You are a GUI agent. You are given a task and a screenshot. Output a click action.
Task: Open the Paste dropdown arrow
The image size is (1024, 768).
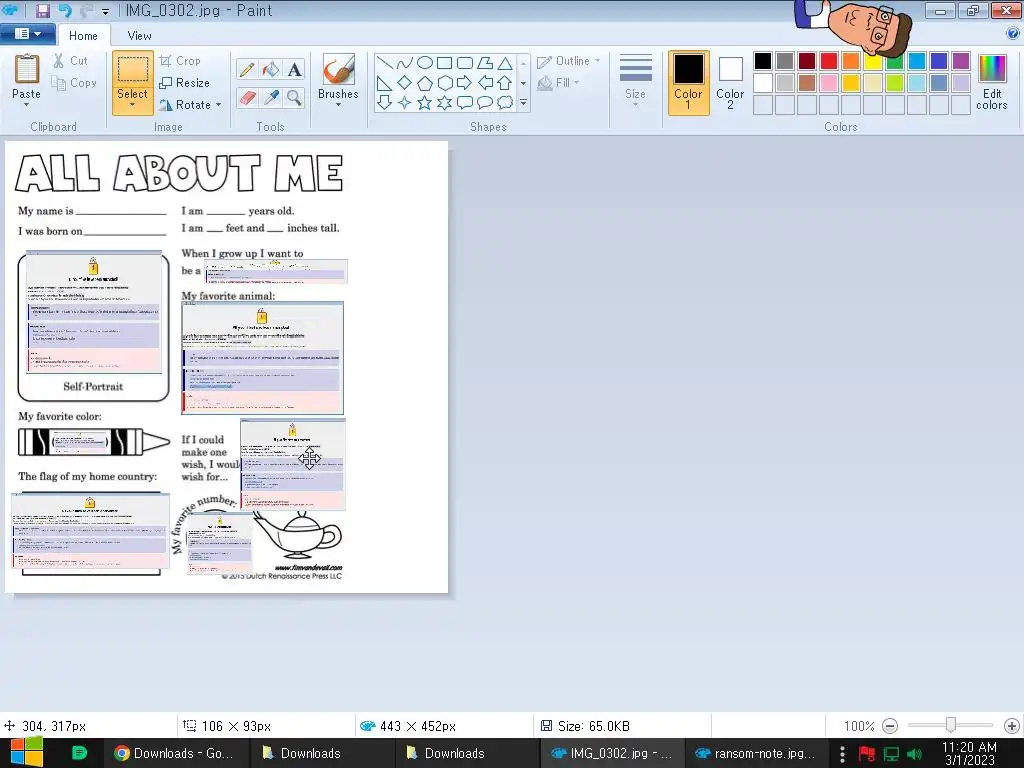click(x=27, y=105)
